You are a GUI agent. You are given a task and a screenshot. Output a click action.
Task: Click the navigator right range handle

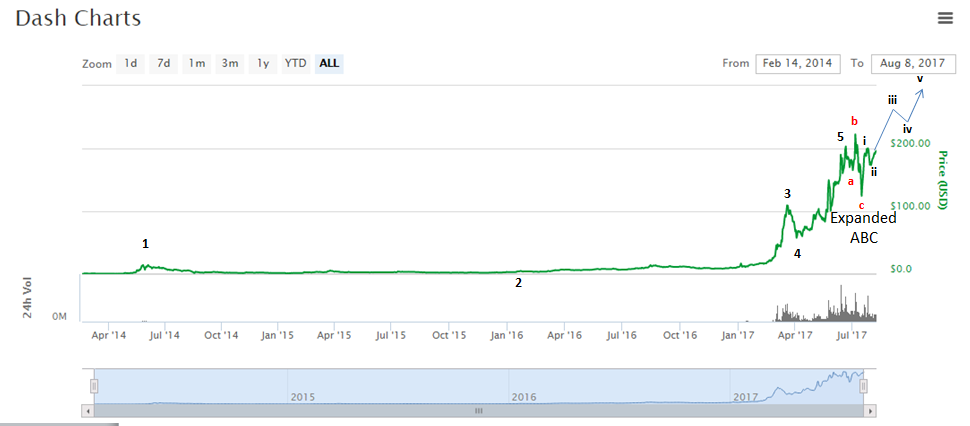[864, 386]
